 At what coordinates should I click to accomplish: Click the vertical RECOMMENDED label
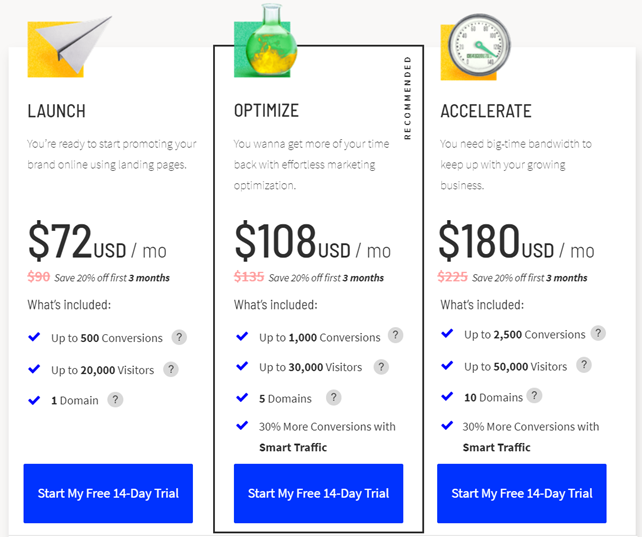(407, 98)
